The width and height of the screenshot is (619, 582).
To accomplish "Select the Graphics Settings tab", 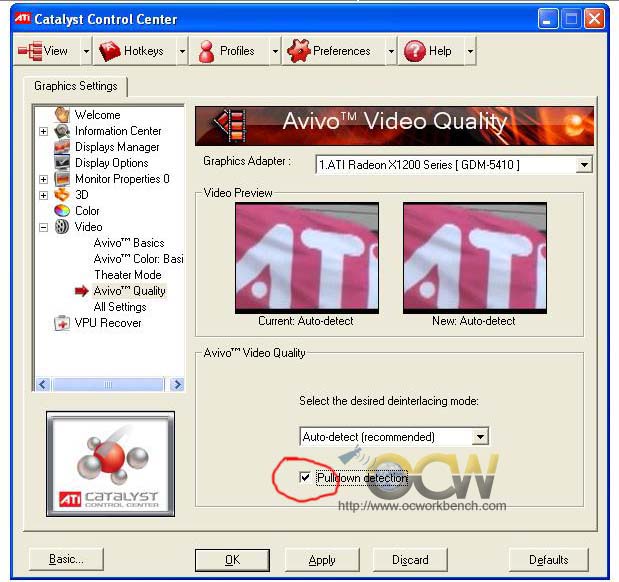I will (75, 86).
